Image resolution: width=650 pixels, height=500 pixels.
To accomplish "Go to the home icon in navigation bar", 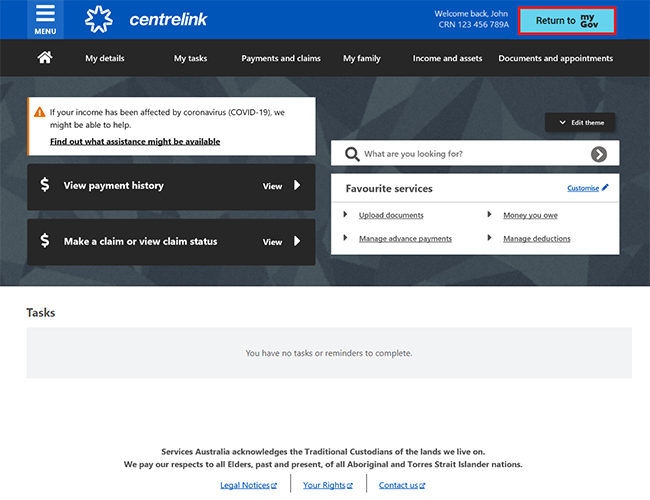I will pyautogui.click(x=45, y=57).
